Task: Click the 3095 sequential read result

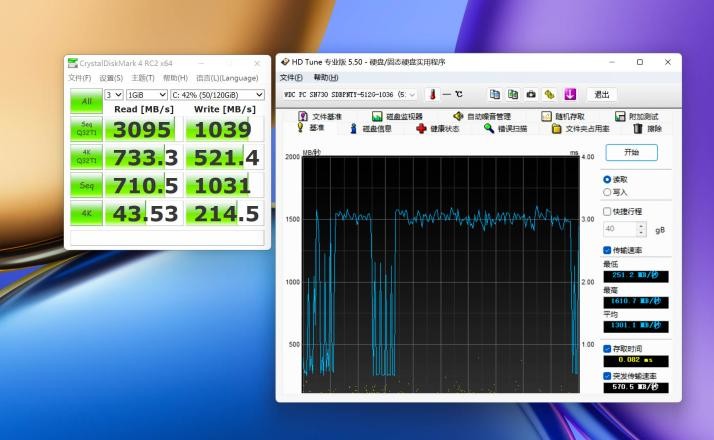Action: click(143, 129)
